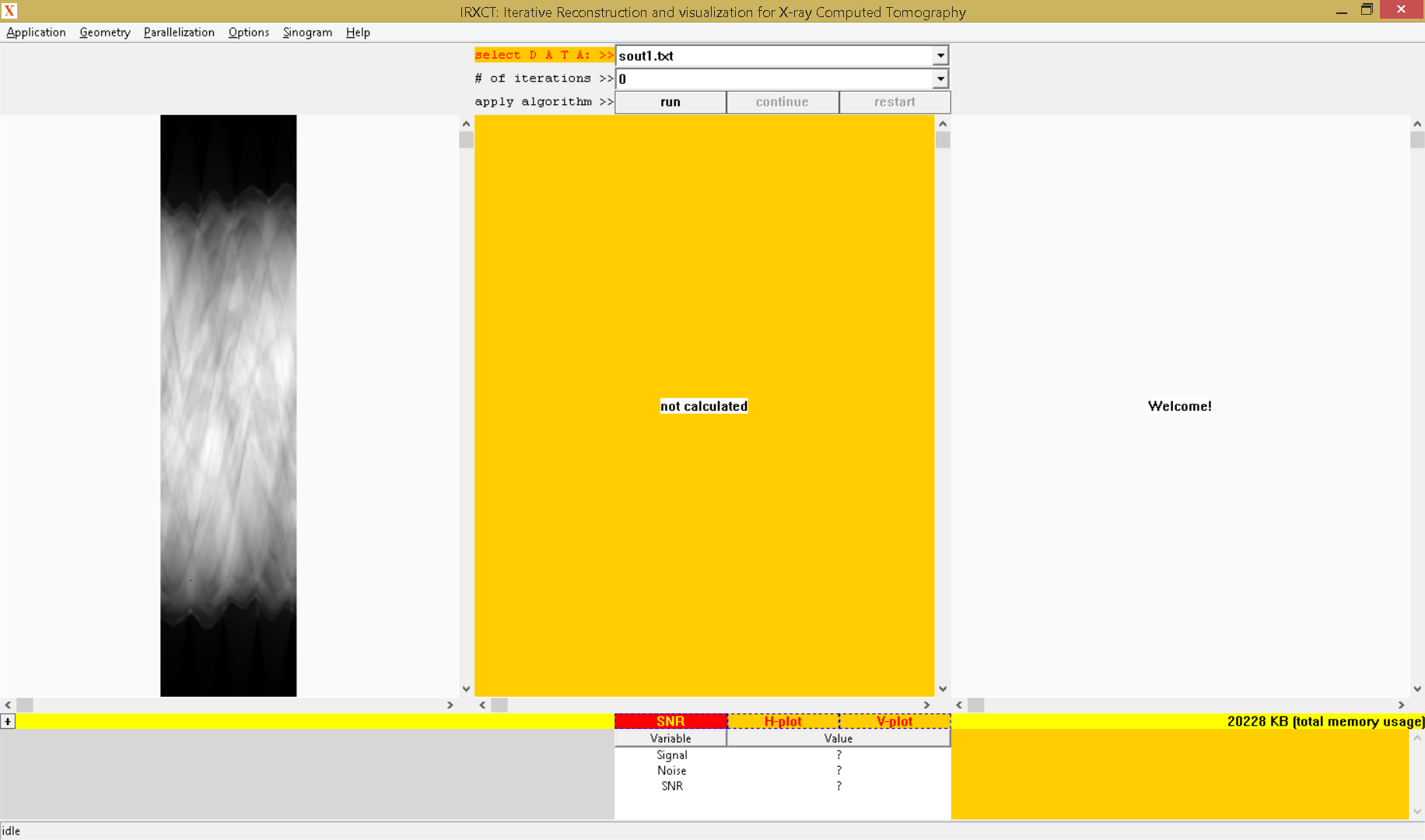Click the down arrow of sinogram vertical scrollbar

pyautogui.click(x=466, y=688)
